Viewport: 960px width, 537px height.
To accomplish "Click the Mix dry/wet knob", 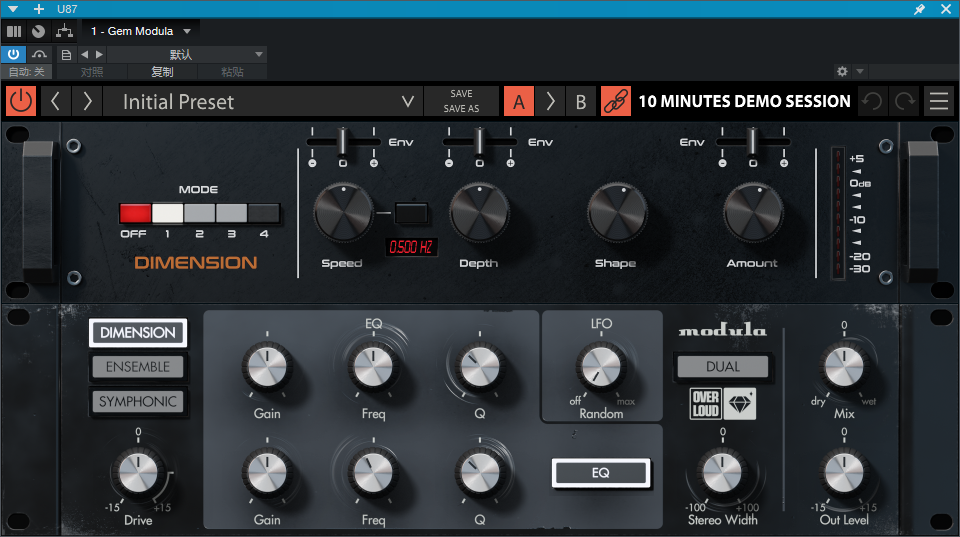I will tap(844, 367).
